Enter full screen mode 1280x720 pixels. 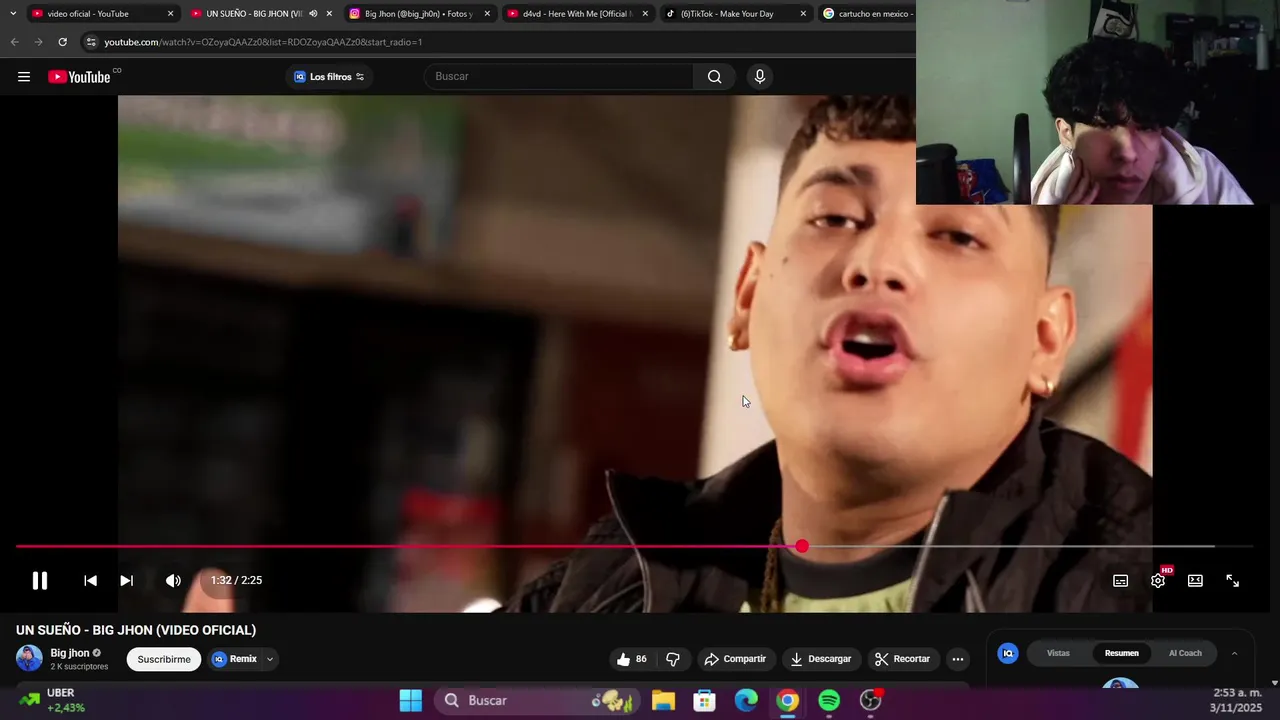coord(1233,581)
